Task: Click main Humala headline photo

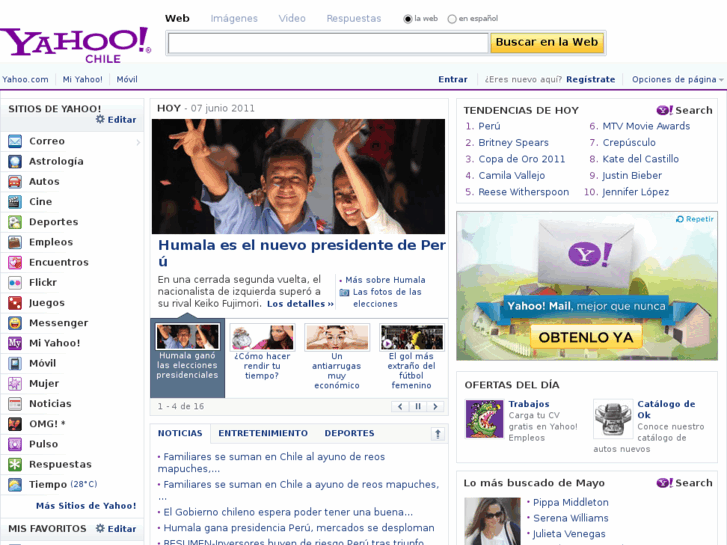Action: click(x=298, y=176)
